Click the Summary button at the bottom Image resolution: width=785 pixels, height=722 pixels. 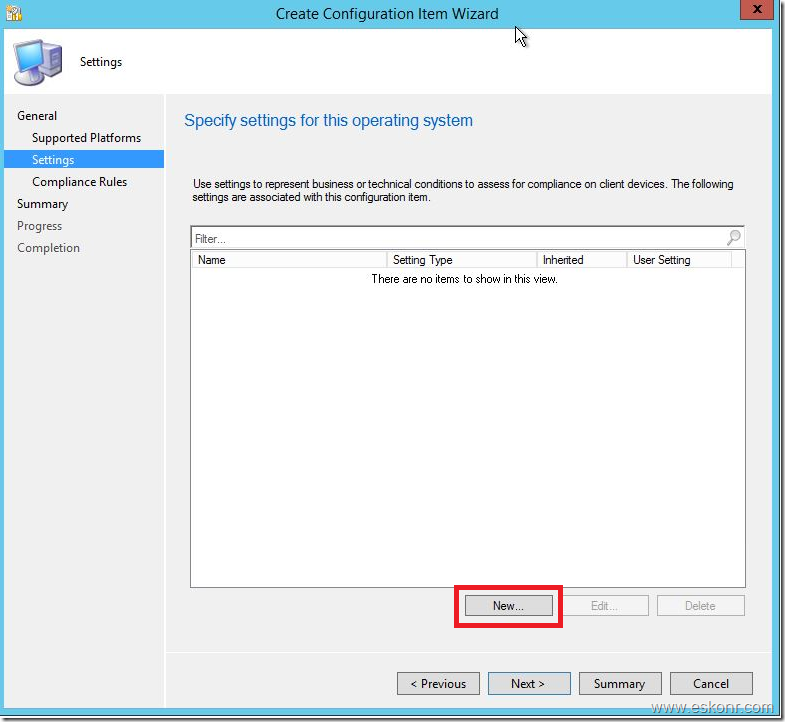(x=620, y=683)
